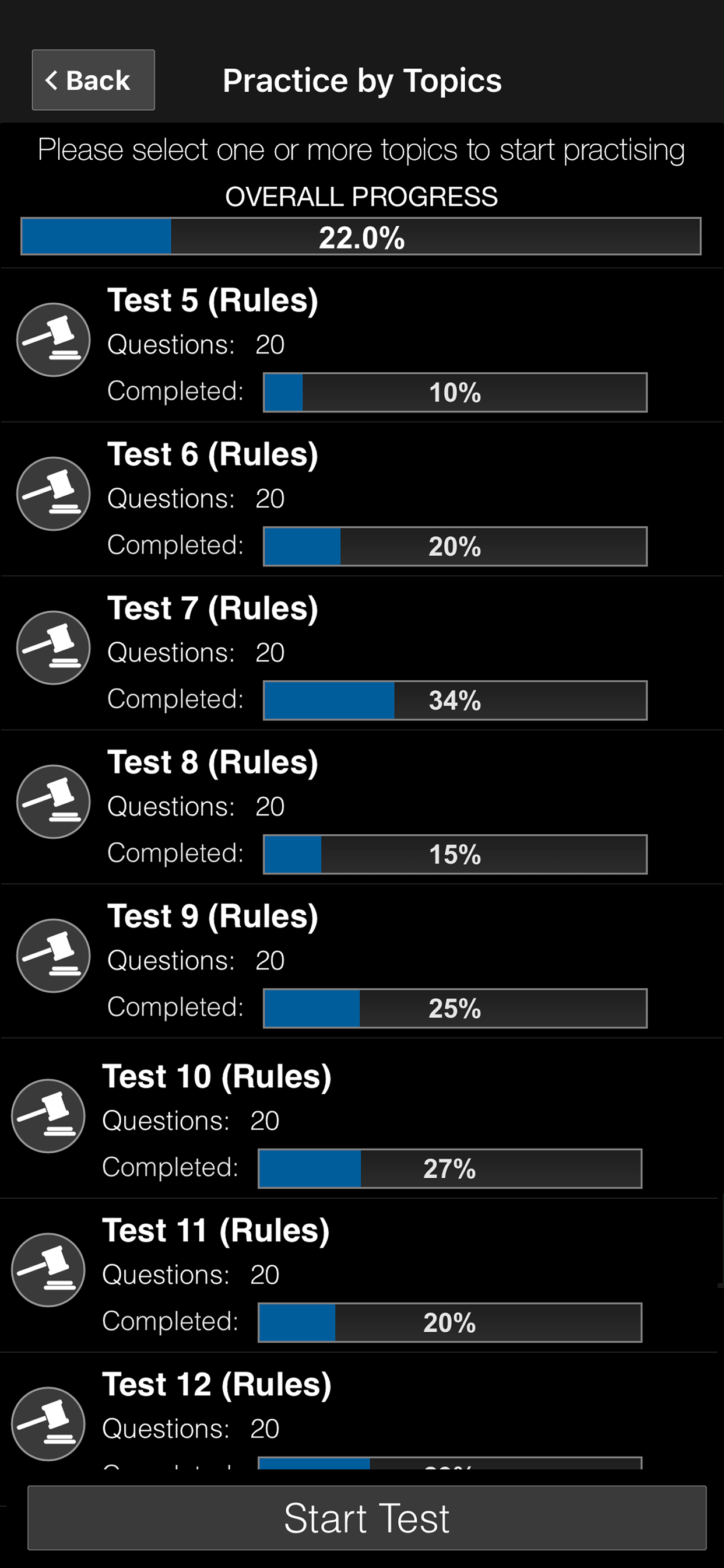Pick the Test 10 (Rules) topic title
Image resolution: width=724 pixels, height=1568 pixels.
[217, 1076]
